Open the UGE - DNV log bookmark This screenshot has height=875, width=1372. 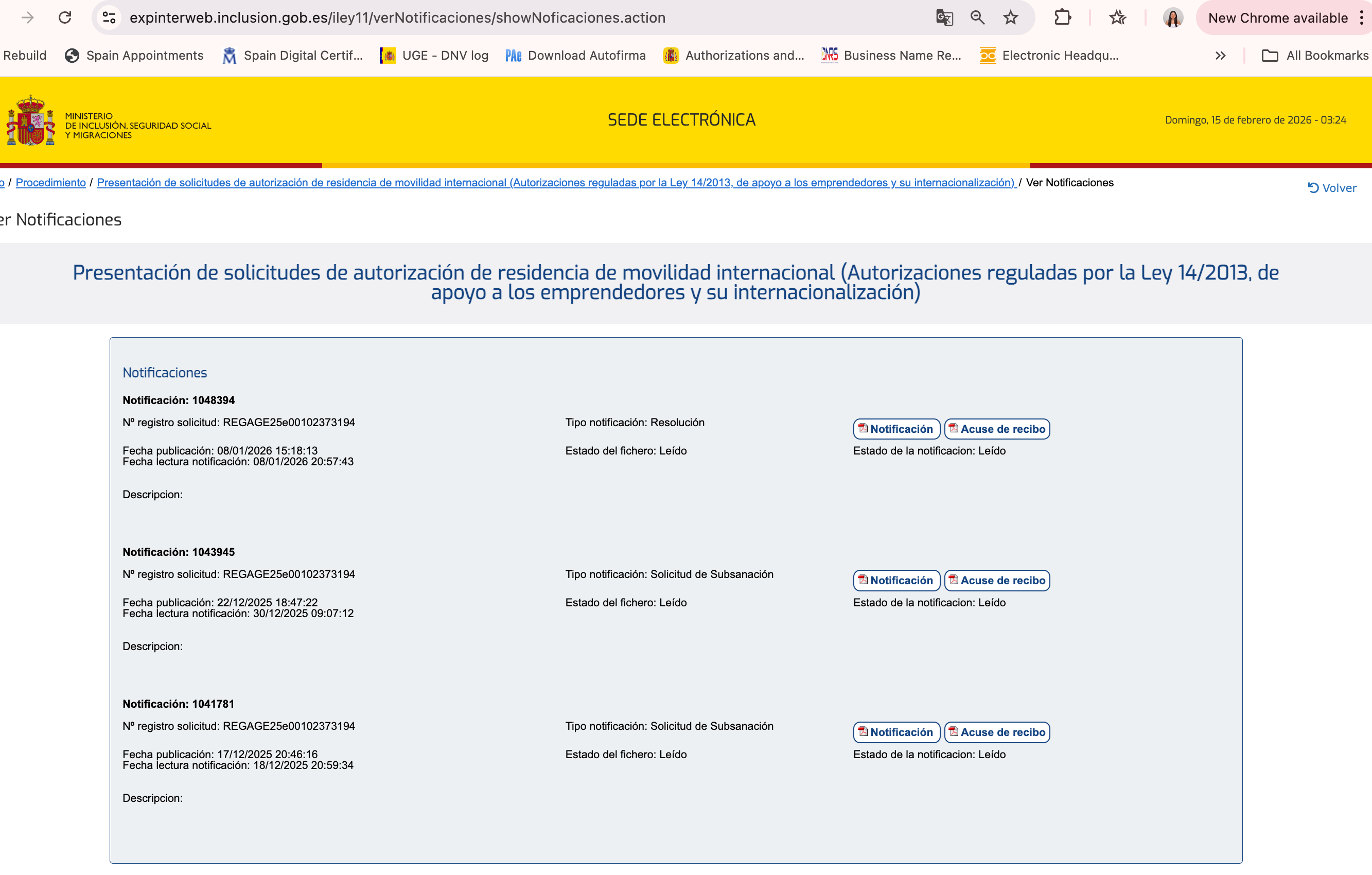(434, 56)
